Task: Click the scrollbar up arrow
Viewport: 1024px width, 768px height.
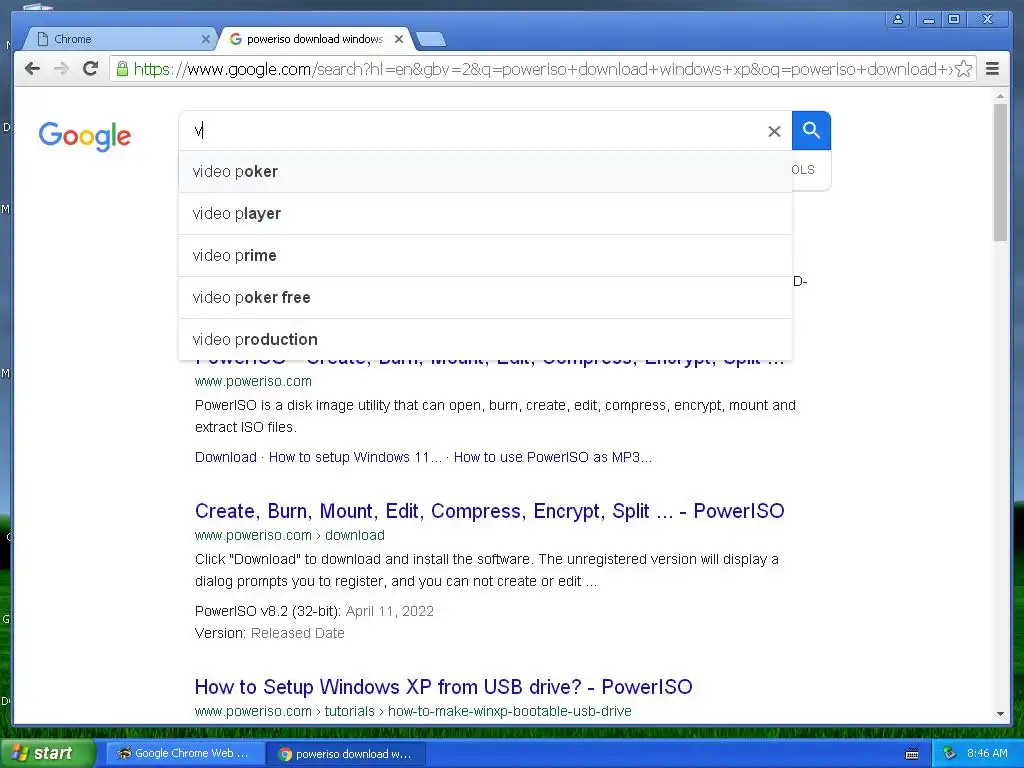Action: coord(1000,97)
